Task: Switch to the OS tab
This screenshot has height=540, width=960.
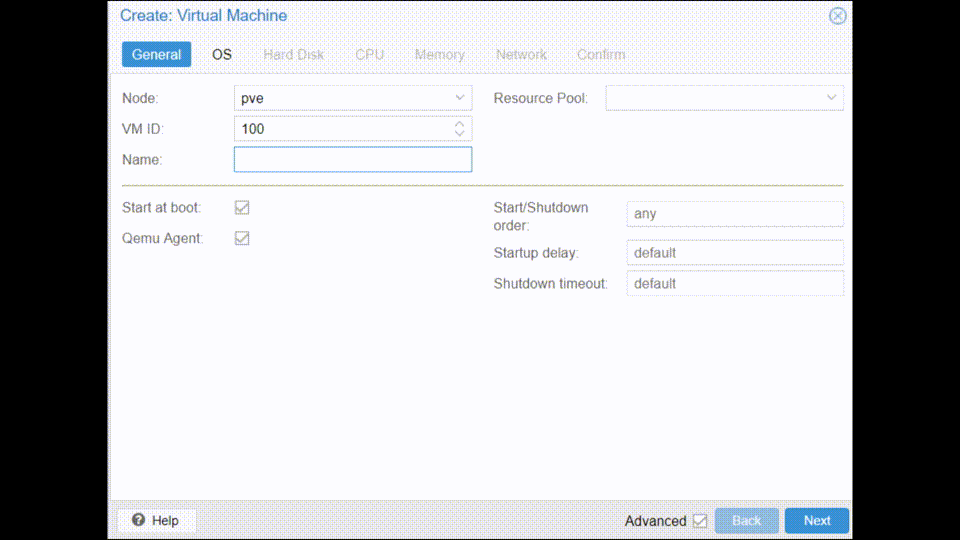Action: pos(222,54)
